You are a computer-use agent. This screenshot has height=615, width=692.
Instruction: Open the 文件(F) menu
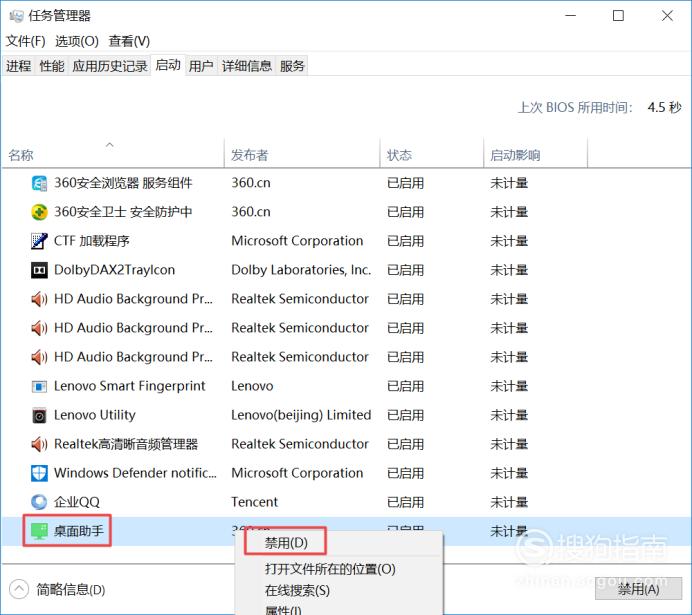[26, 41]
